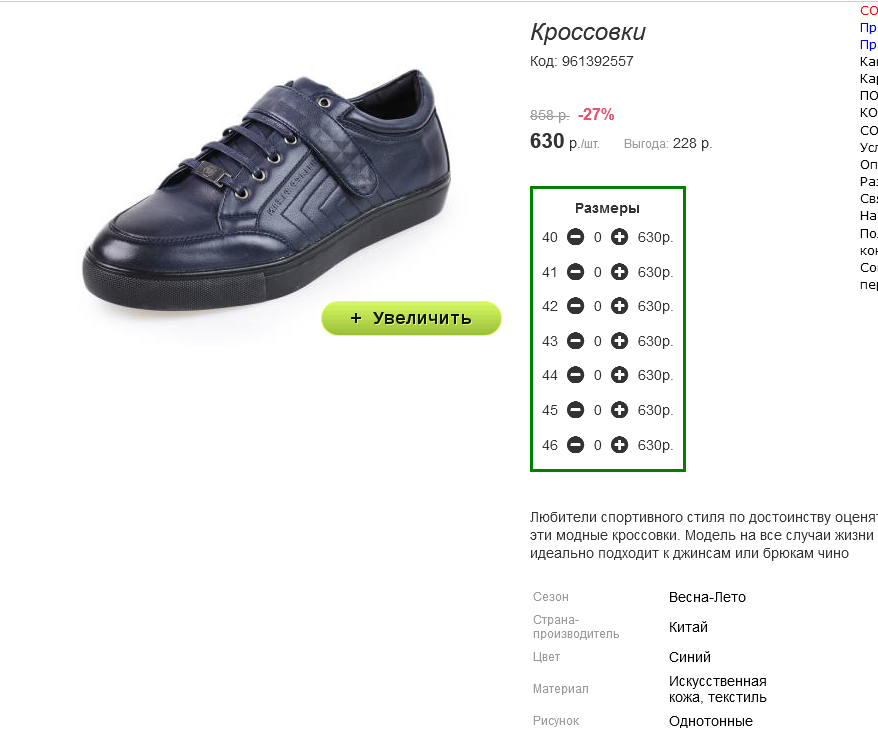
Task: Remove one pair of size 42
Action: [x=575, y=306]
